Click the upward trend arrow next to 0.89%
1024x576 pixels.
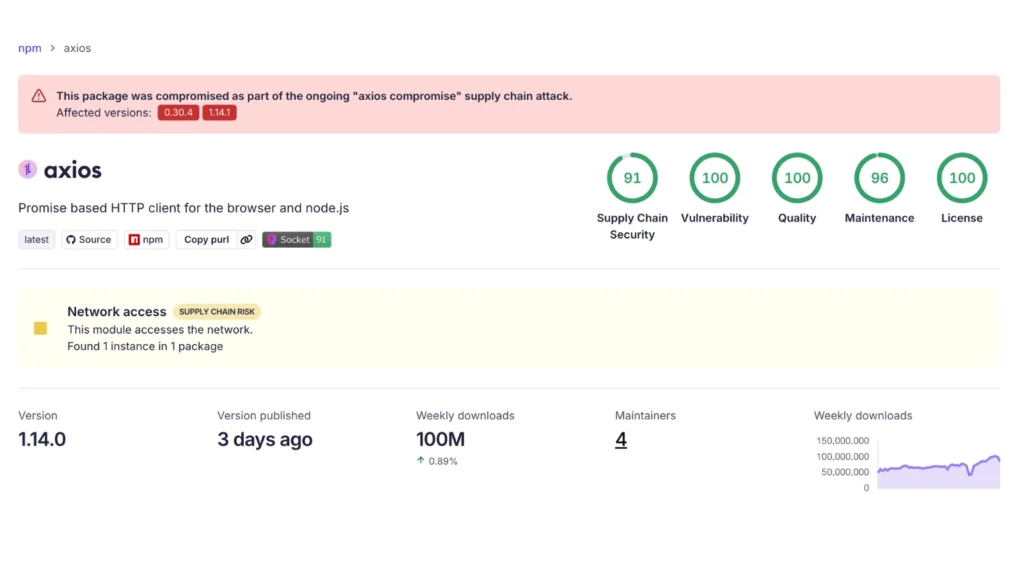pos(421,461)
